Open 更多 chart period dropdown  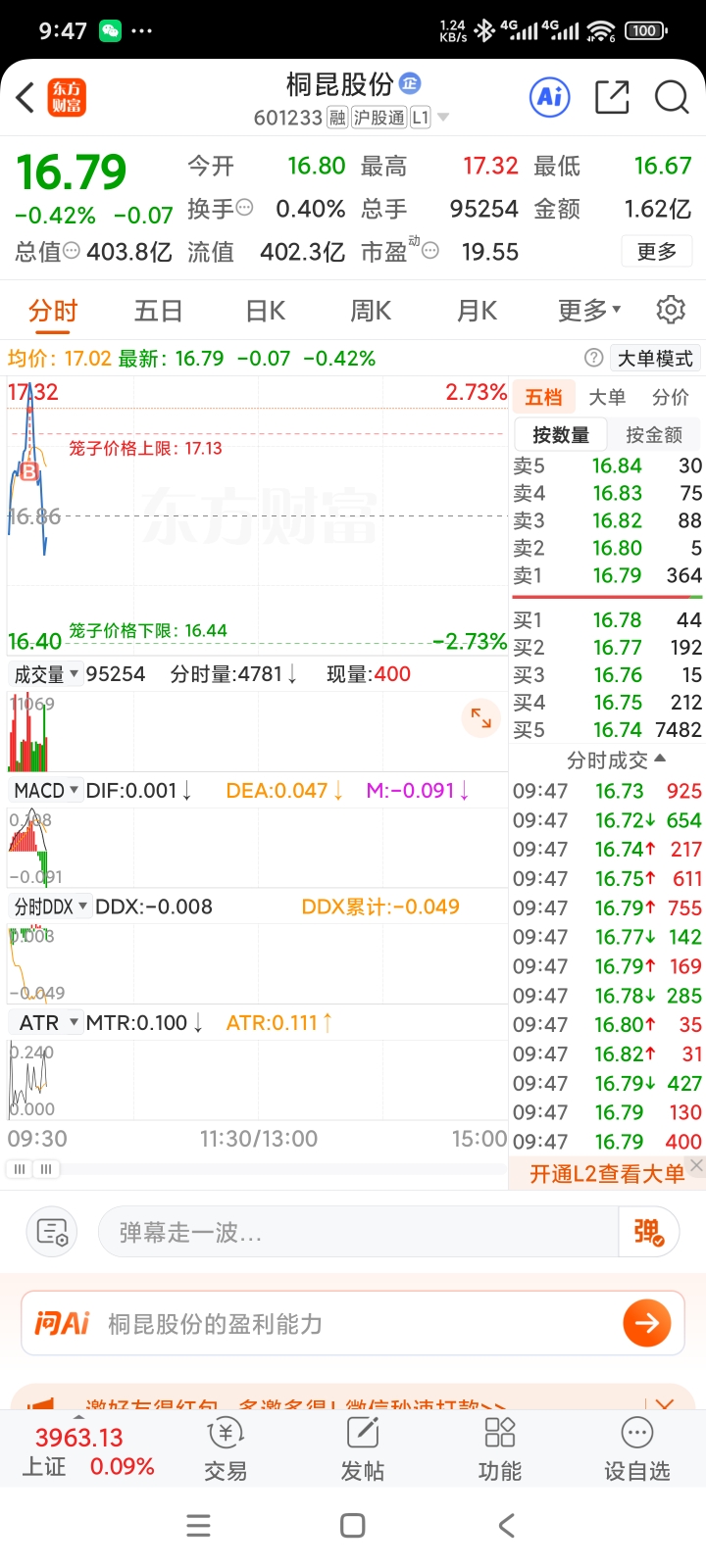point(589,311)
